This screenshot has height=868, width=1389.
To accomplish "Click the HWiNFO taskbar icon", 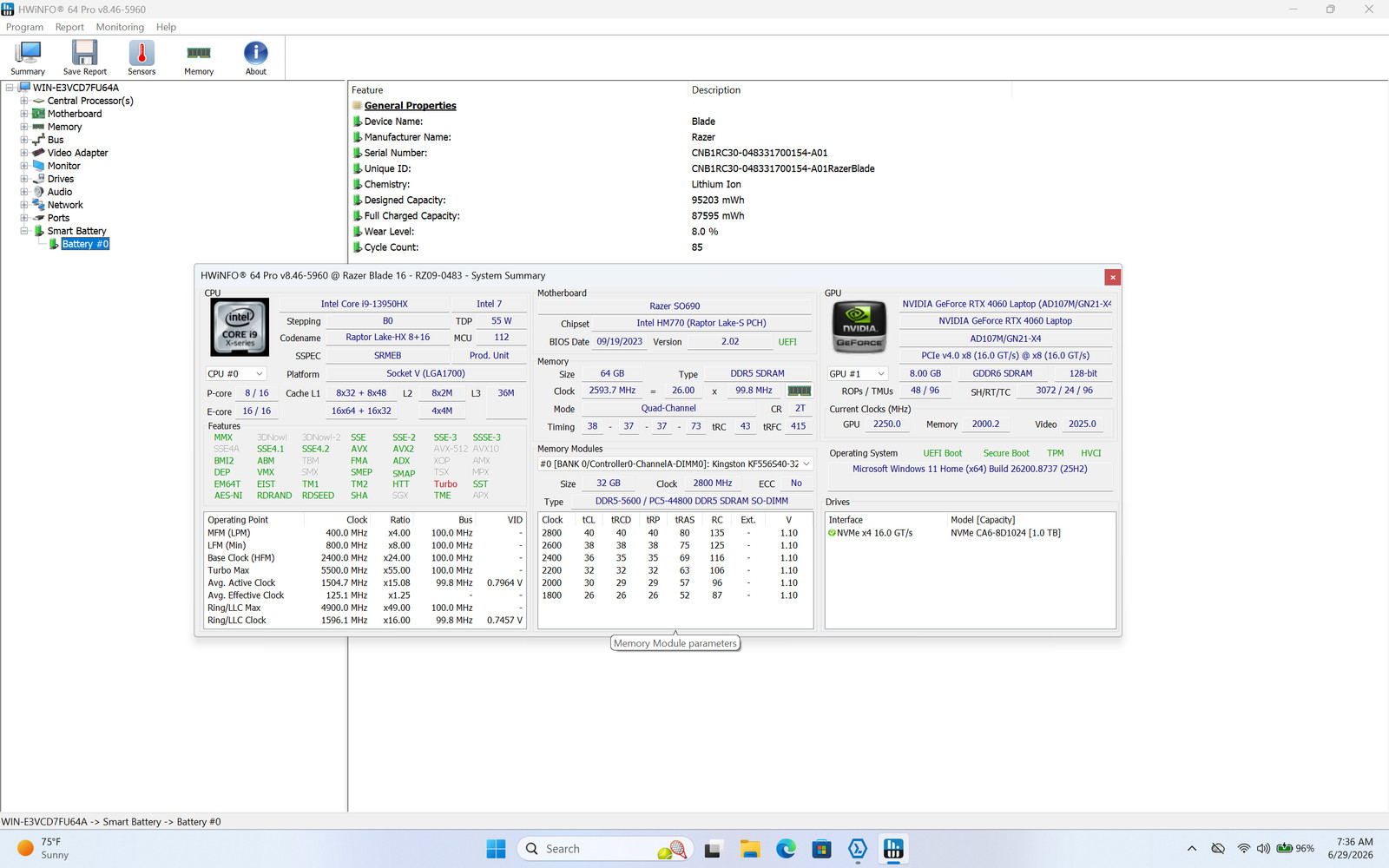I will click(x=893, y=849).
